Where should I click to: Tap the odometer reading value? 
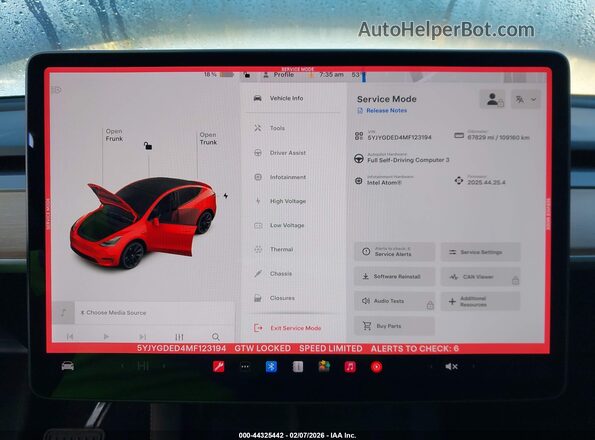point(498,137)
